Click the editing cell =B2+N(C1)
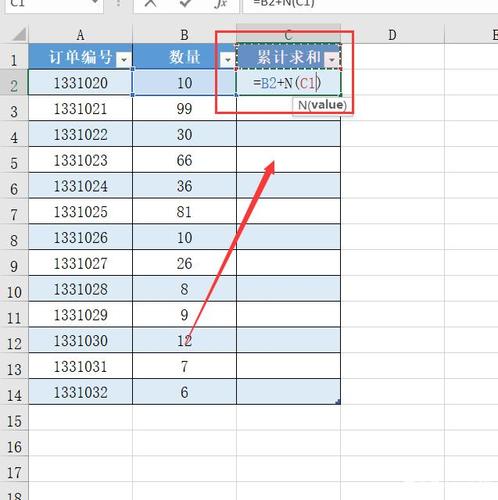This screenshot has height=500, width=498. [x=289, y=83]
